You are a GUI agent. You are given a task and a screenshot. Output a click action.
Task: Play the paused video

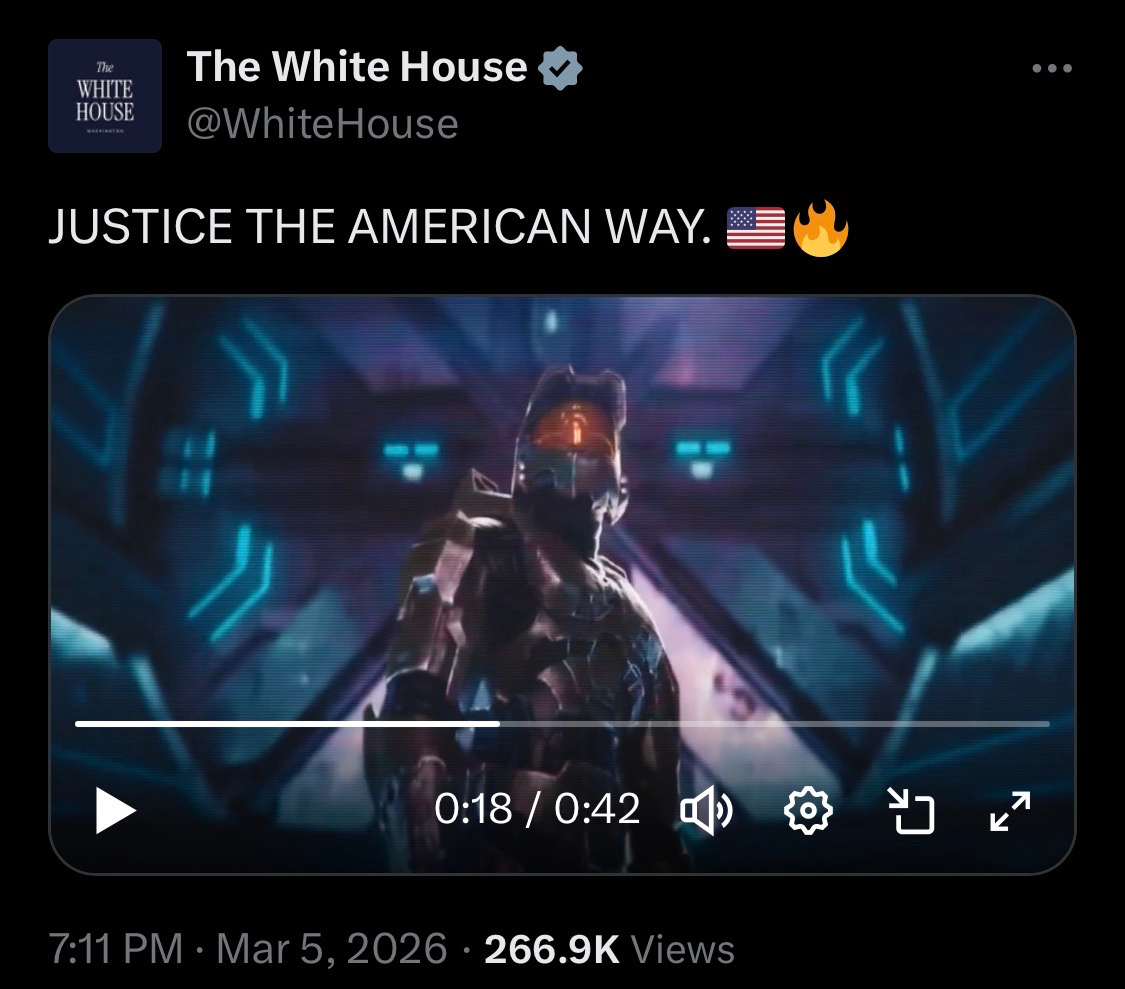[x=115, y=810]
